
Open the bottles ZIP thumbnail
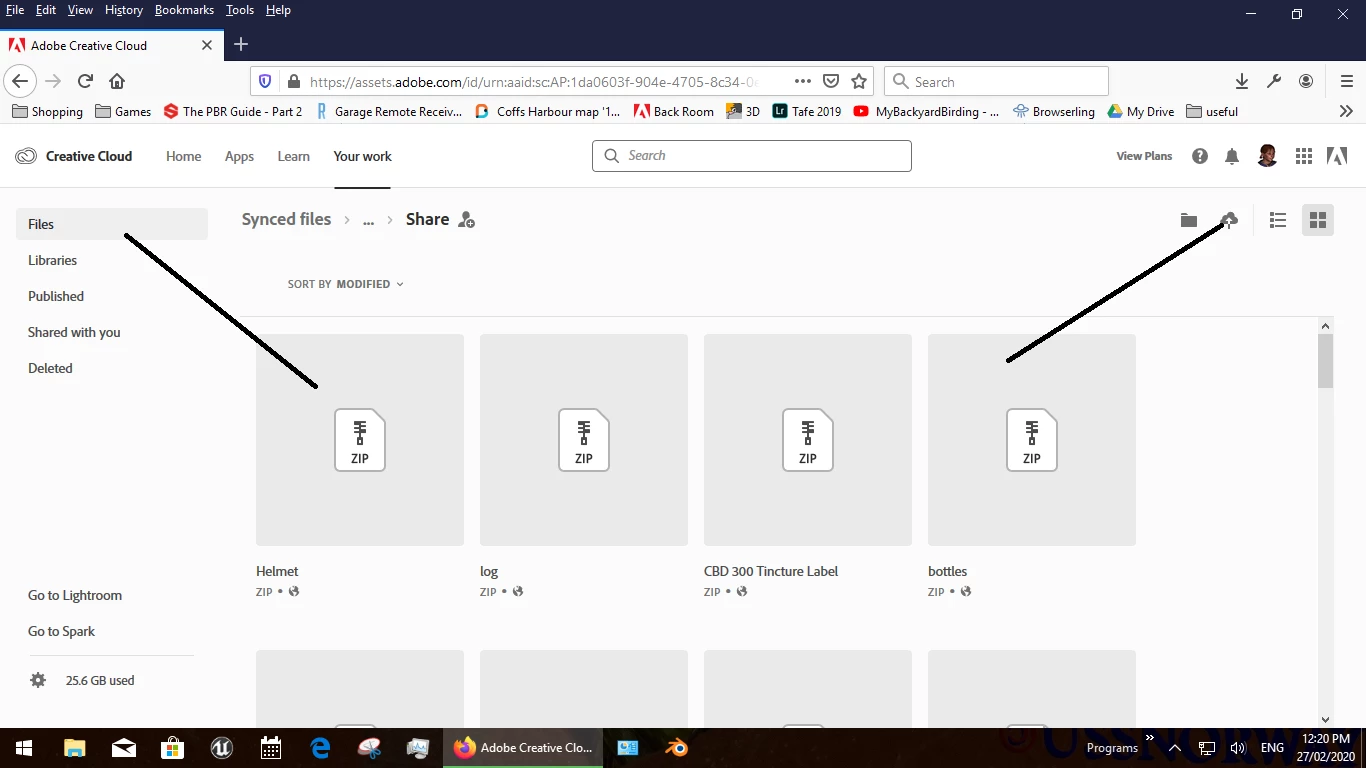point(1032,440)
